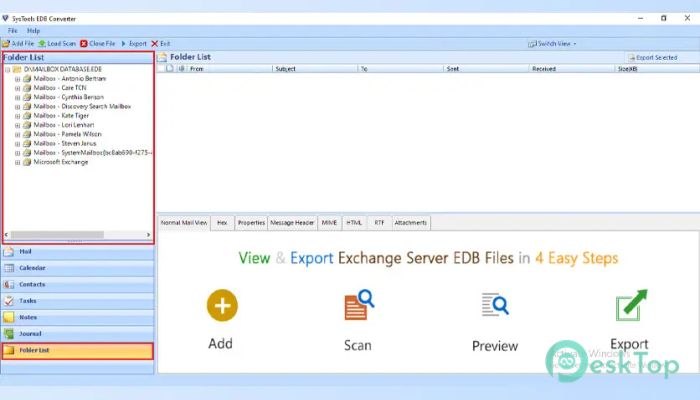Click the Contacts icon in sidebar
The height and width of the screenshot is (400, 700).
[x=9, y=284]
